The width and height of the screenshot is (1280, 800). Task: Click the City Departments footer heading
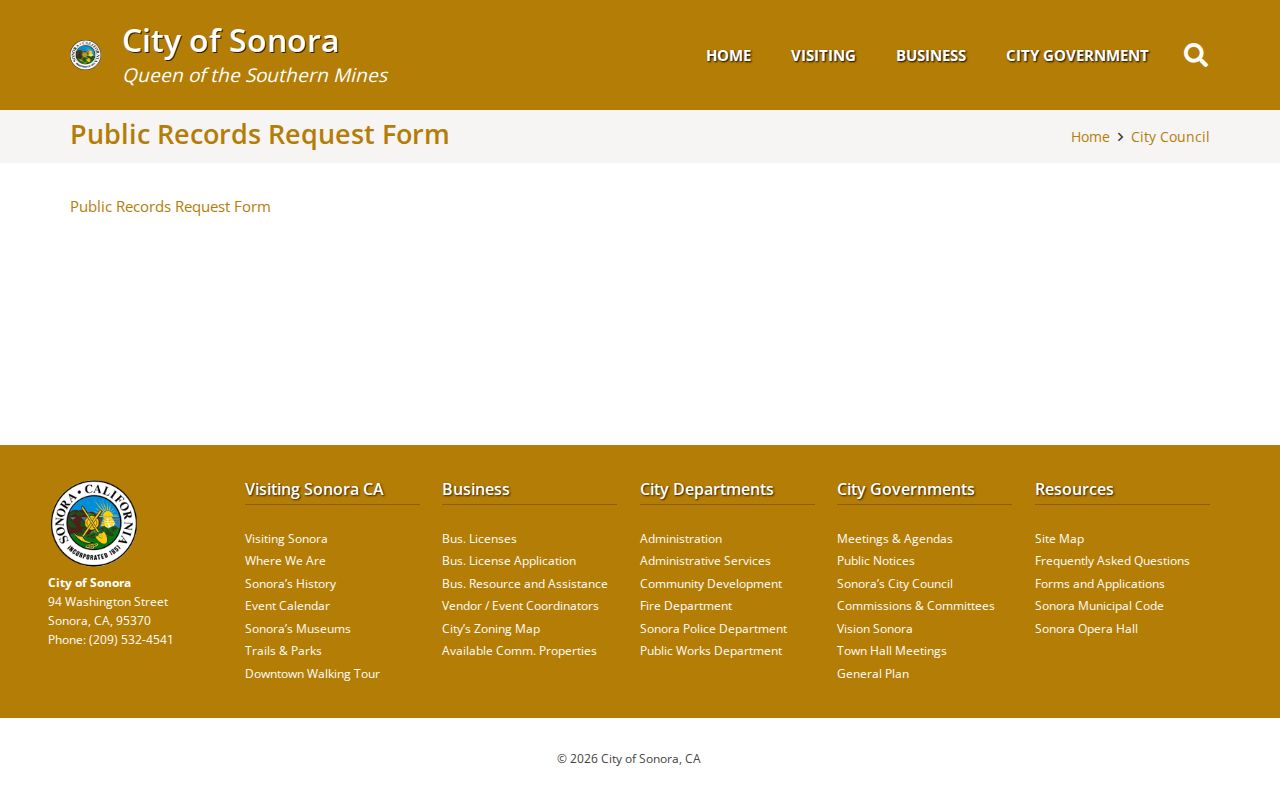pyautogui.click(x=707, y=489)
